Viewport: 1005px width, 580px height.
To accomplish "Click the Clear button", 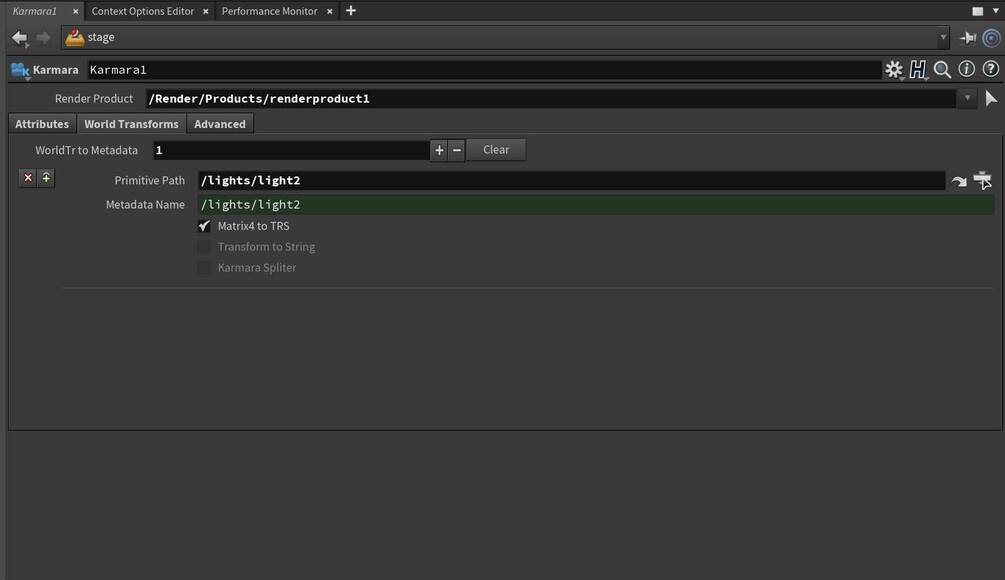I will pyautogui.click(x=496, y=149).
